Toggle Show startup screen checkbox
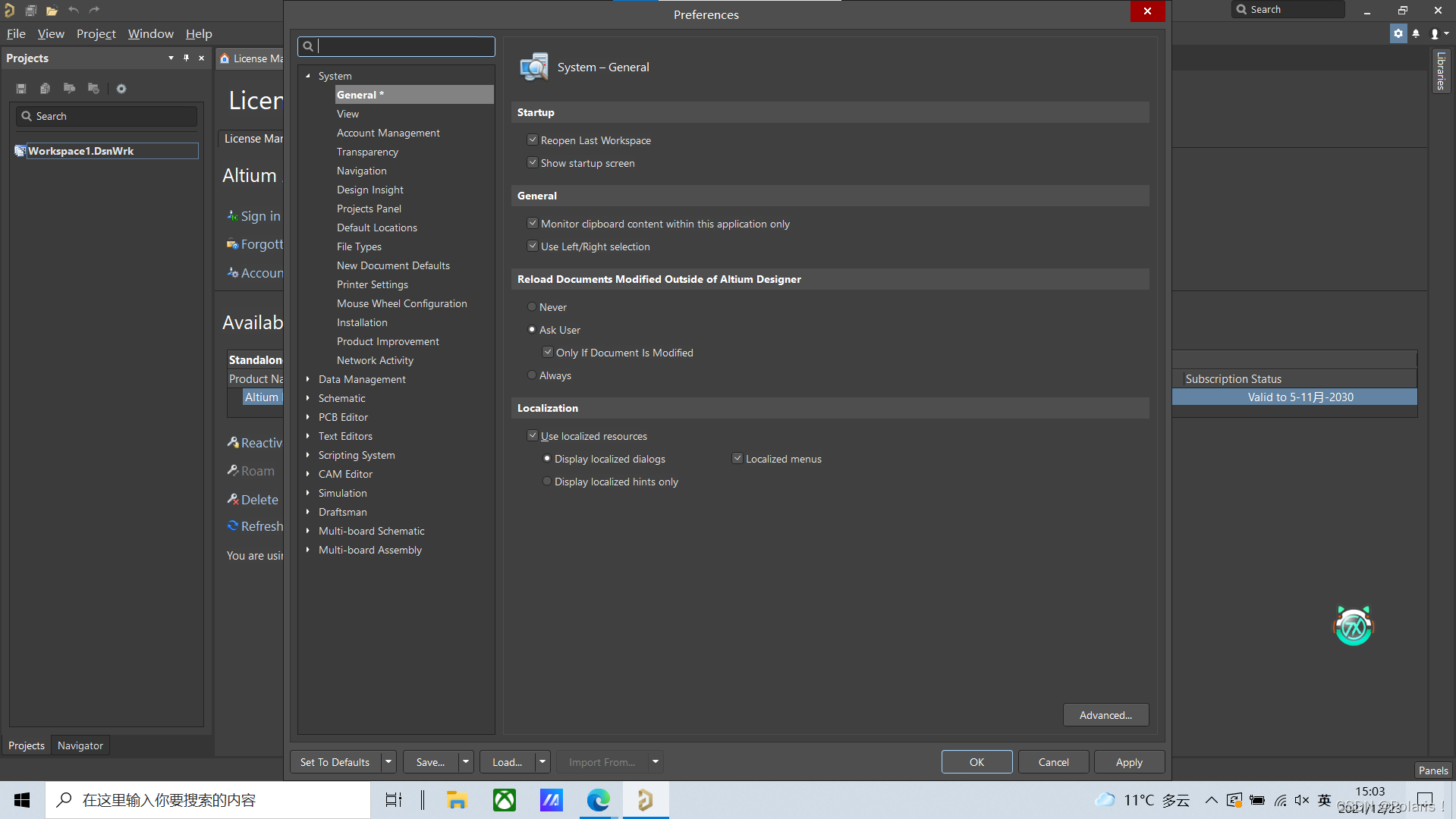This screenshot has width=1456, height=819. click(x=533, y=163)
